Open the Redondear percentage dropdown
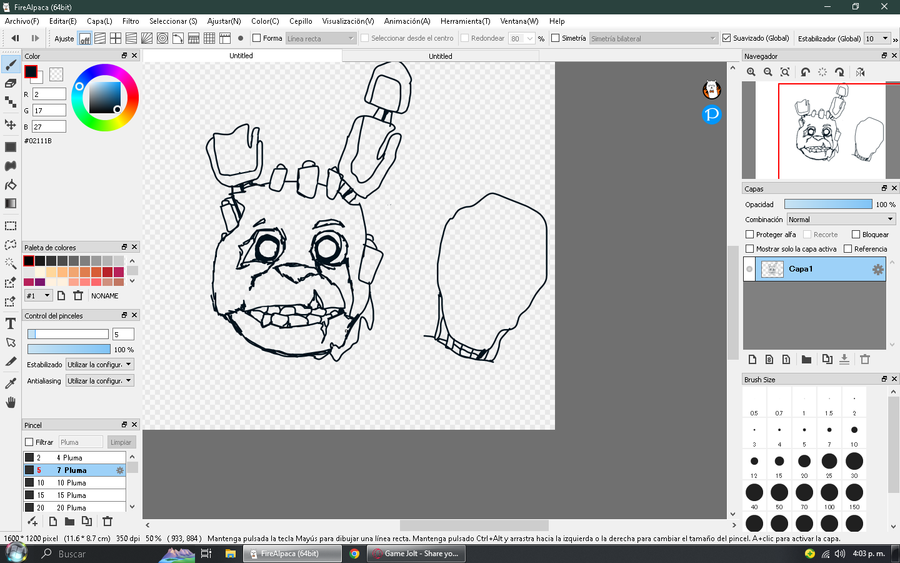This screenshot has width=900, height=563. pos(522,38)
